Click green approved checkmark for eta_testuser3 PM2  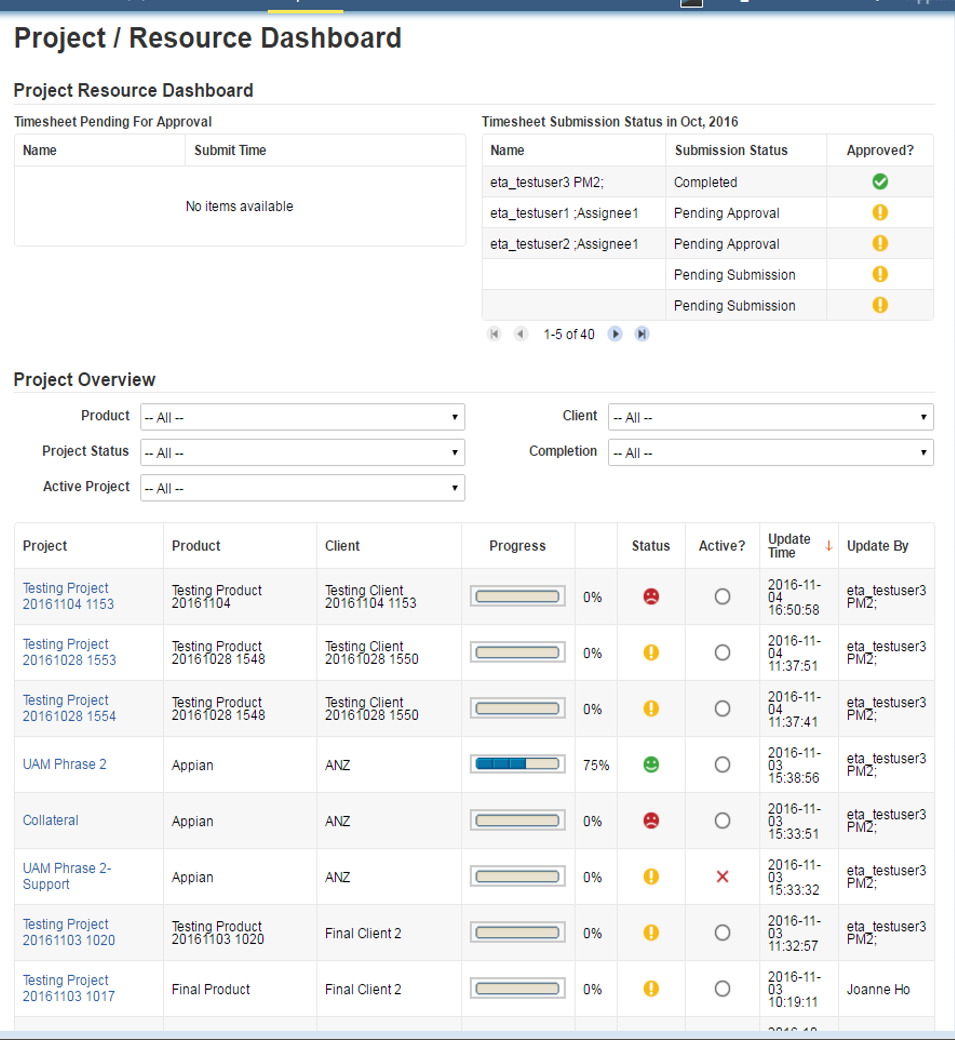click(x=880, y=182)
